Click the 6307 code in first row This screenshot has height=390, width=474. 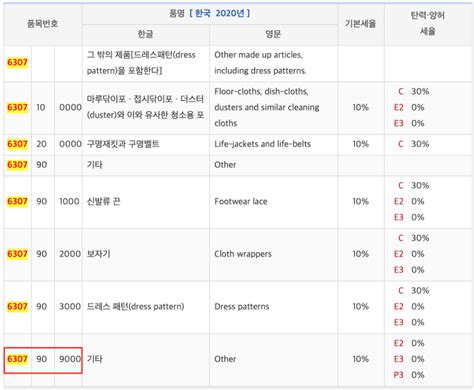(x=17, y=62)
